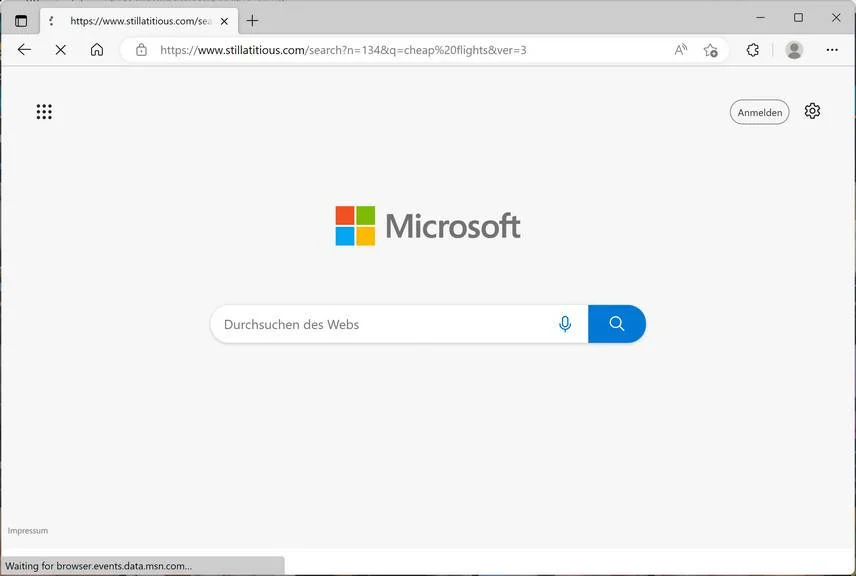
Task: Open Settings and more ellipsis menu
Action: (832, 50)
